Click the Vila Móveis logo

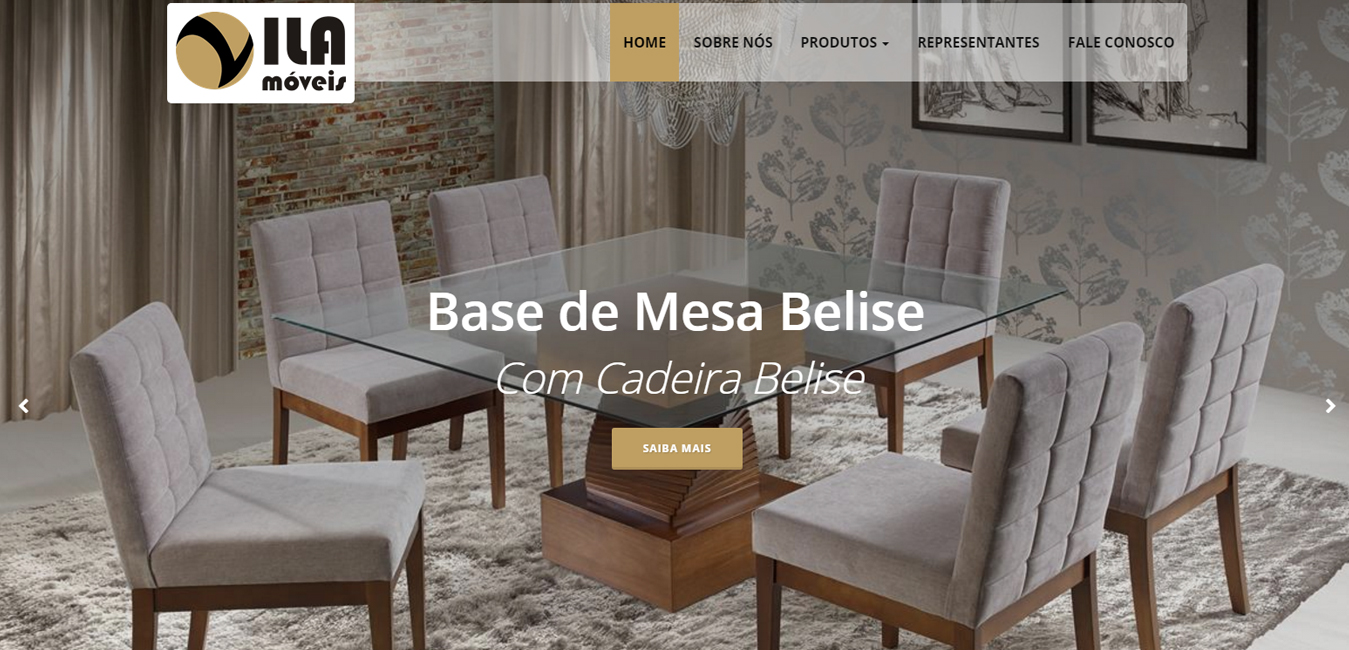pyautogui.click(x=261, y=53)
